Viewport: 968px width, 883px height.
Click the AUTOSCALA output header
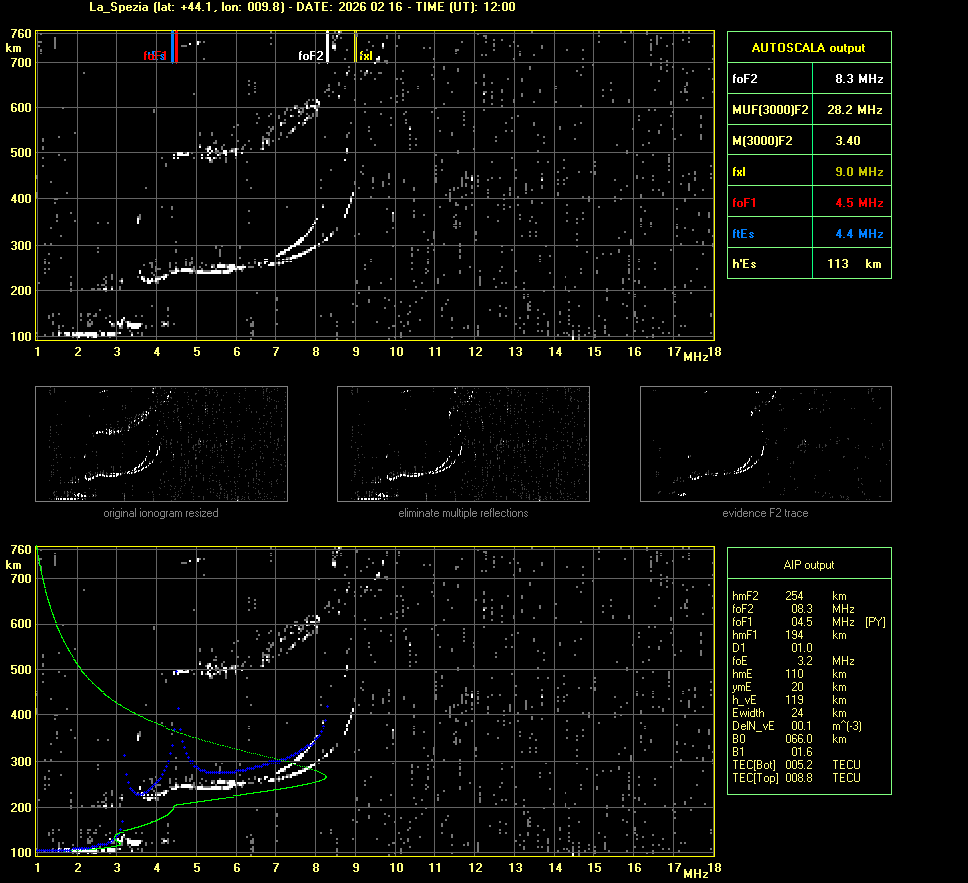pyautogui.click(x=808, y=47)
